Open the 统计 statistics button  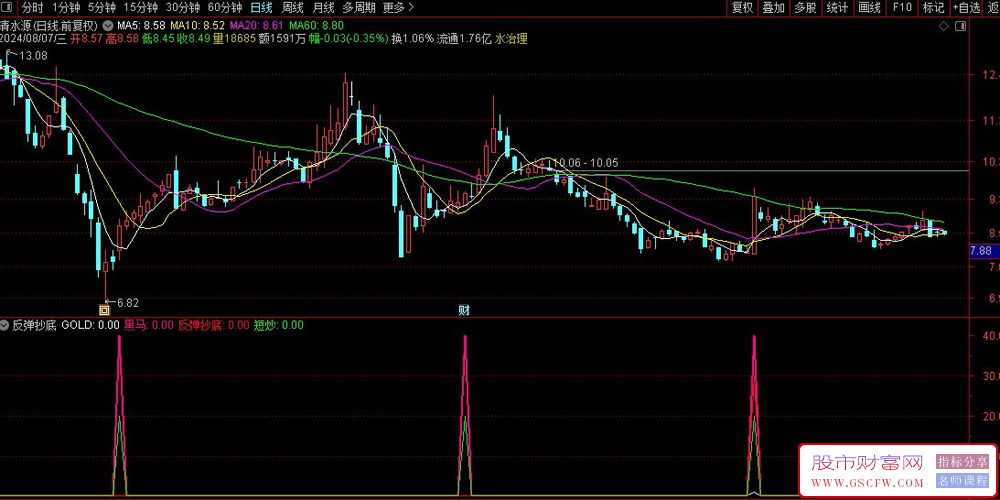[x=838, y=8]
